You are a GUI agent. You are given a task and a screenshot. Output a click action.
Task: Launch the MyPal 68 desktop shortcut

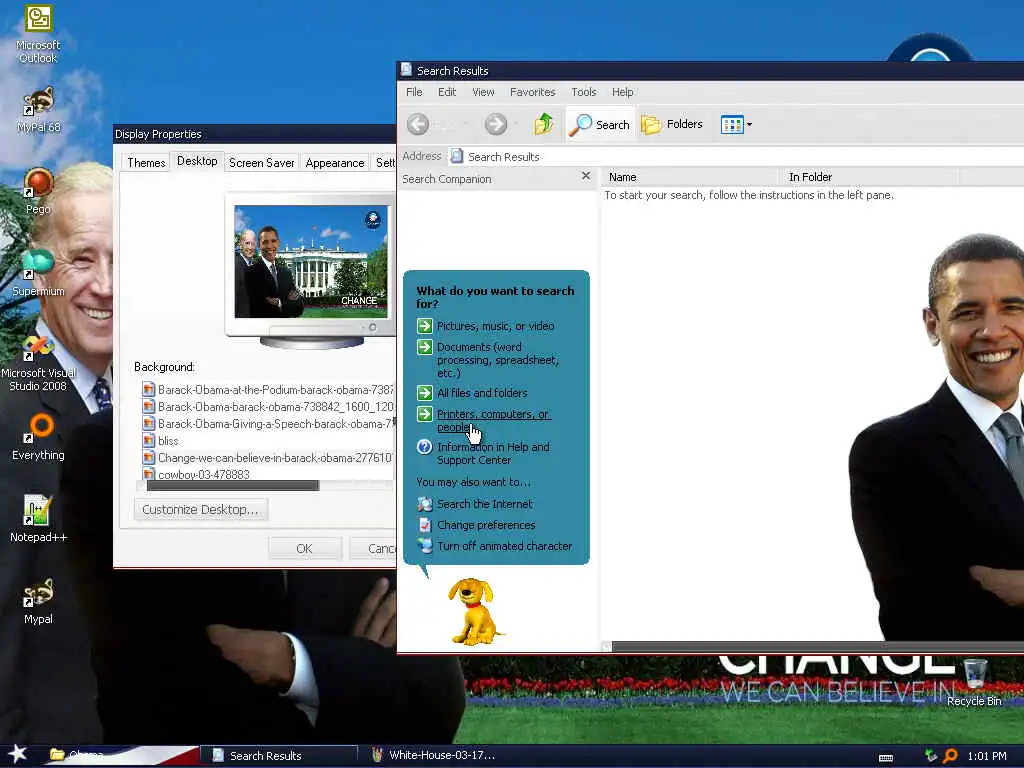[x=38, y=110]
